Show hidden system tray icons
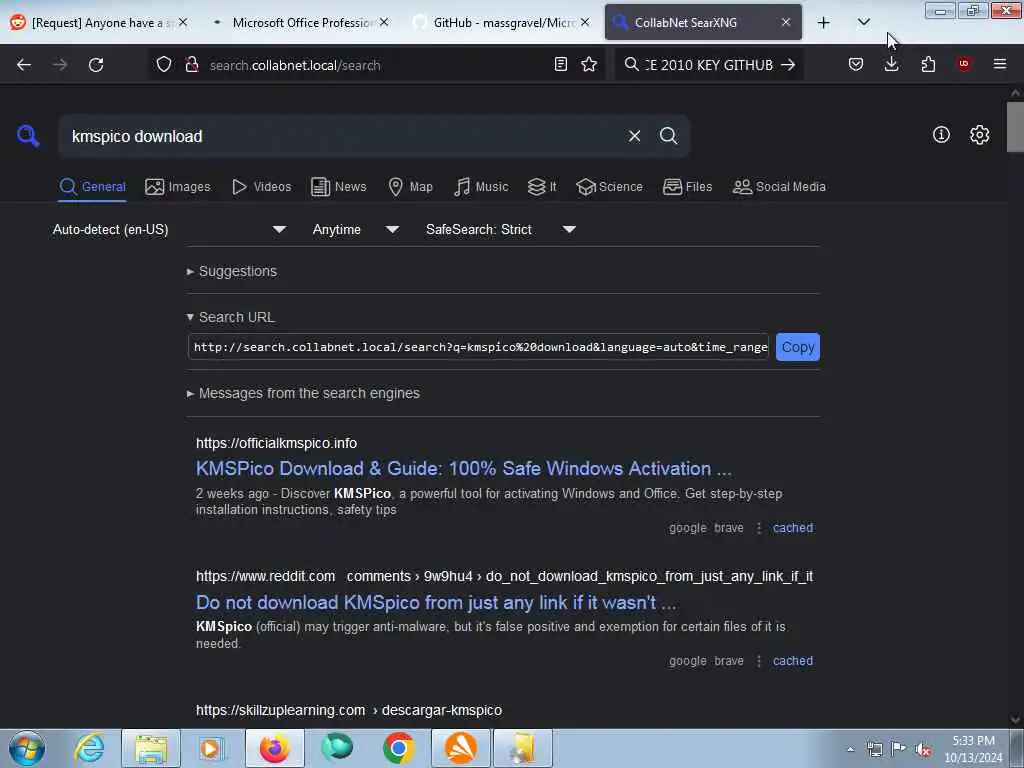 pyautogui.click(x=850, y=750)
